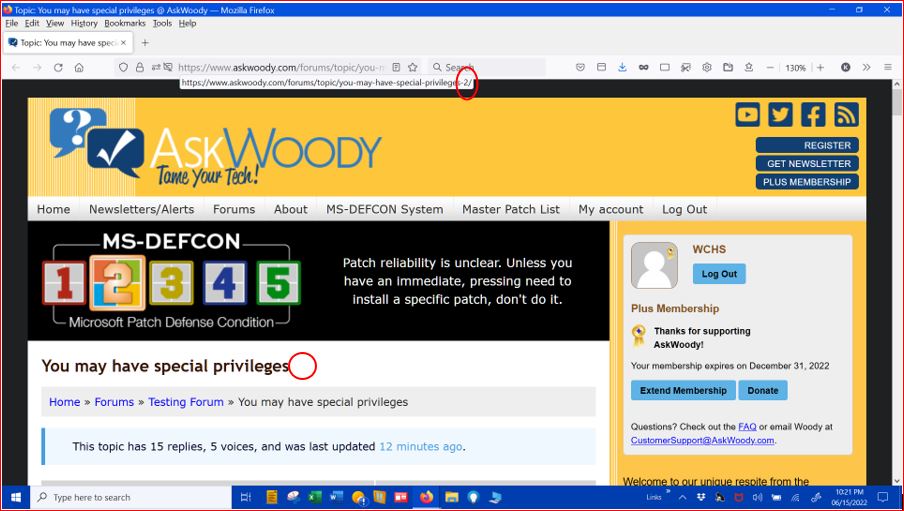Screen dimensions: 904x511
Task: Click the Firefox account K avatar
Action: point(845,67)
